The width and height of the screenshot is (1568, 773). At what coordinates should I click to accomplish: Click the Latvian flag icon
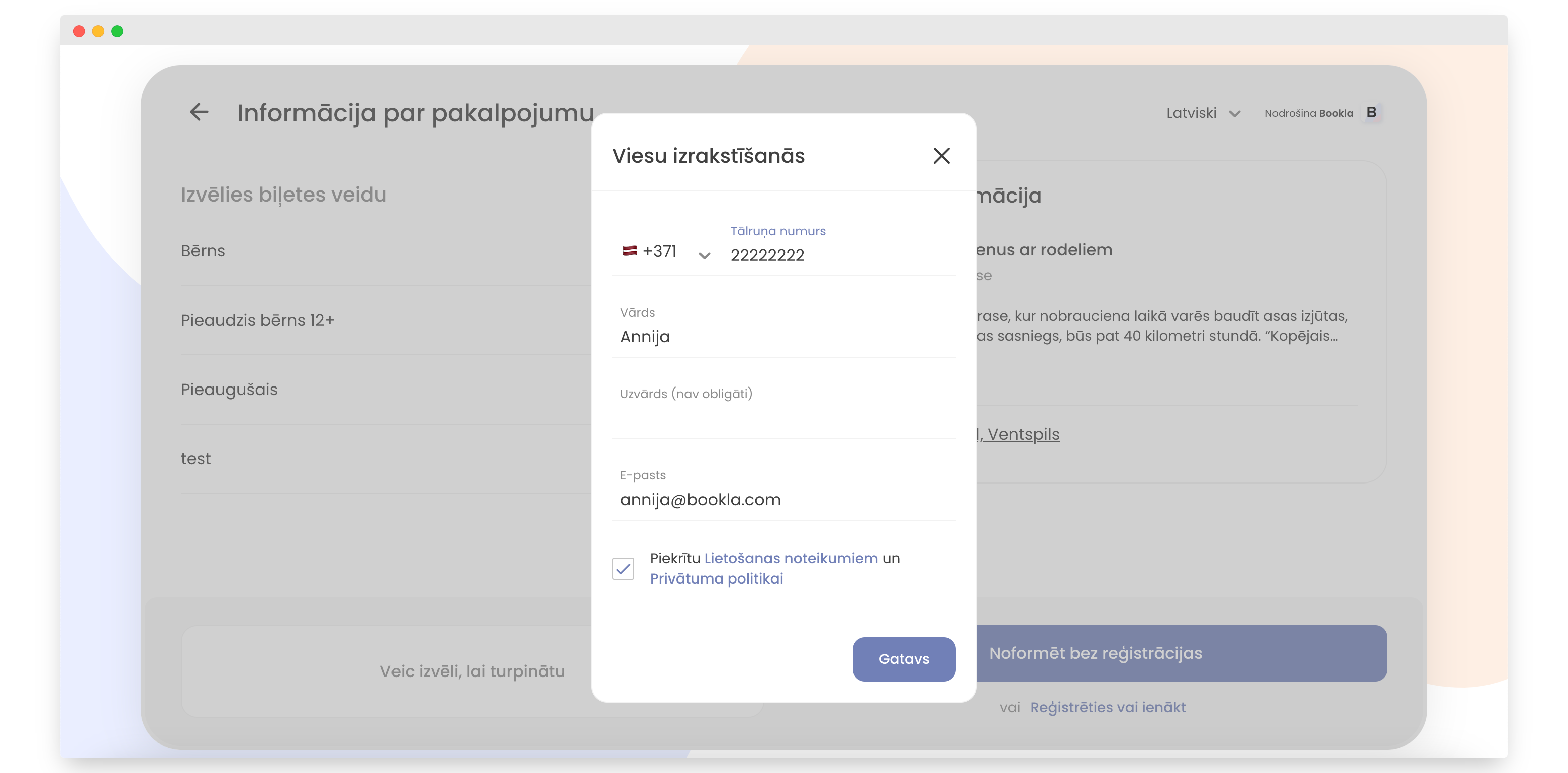tap(629, 251)
